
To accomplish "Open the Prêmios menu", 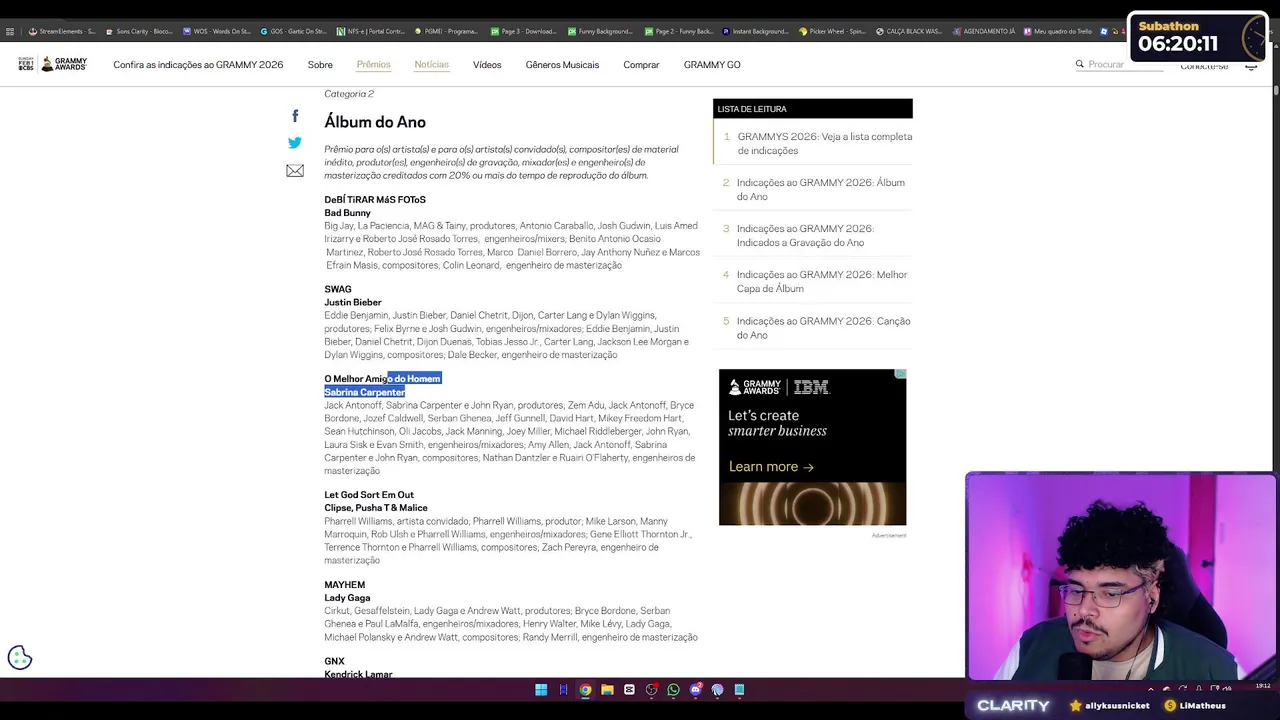I will [373, 65].
